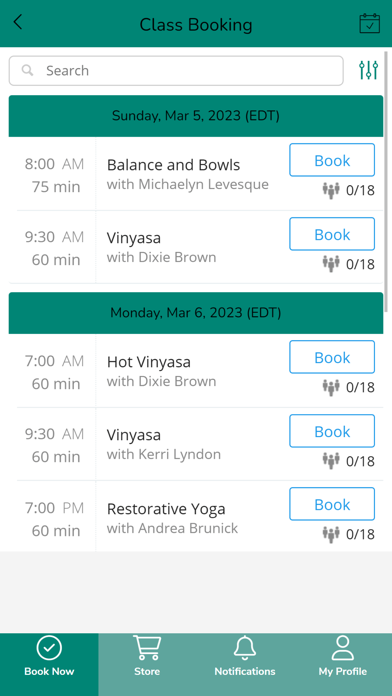Open the Notifications bell icon
The width and height of the screenshot is (392, 696).
click(245, 648)
